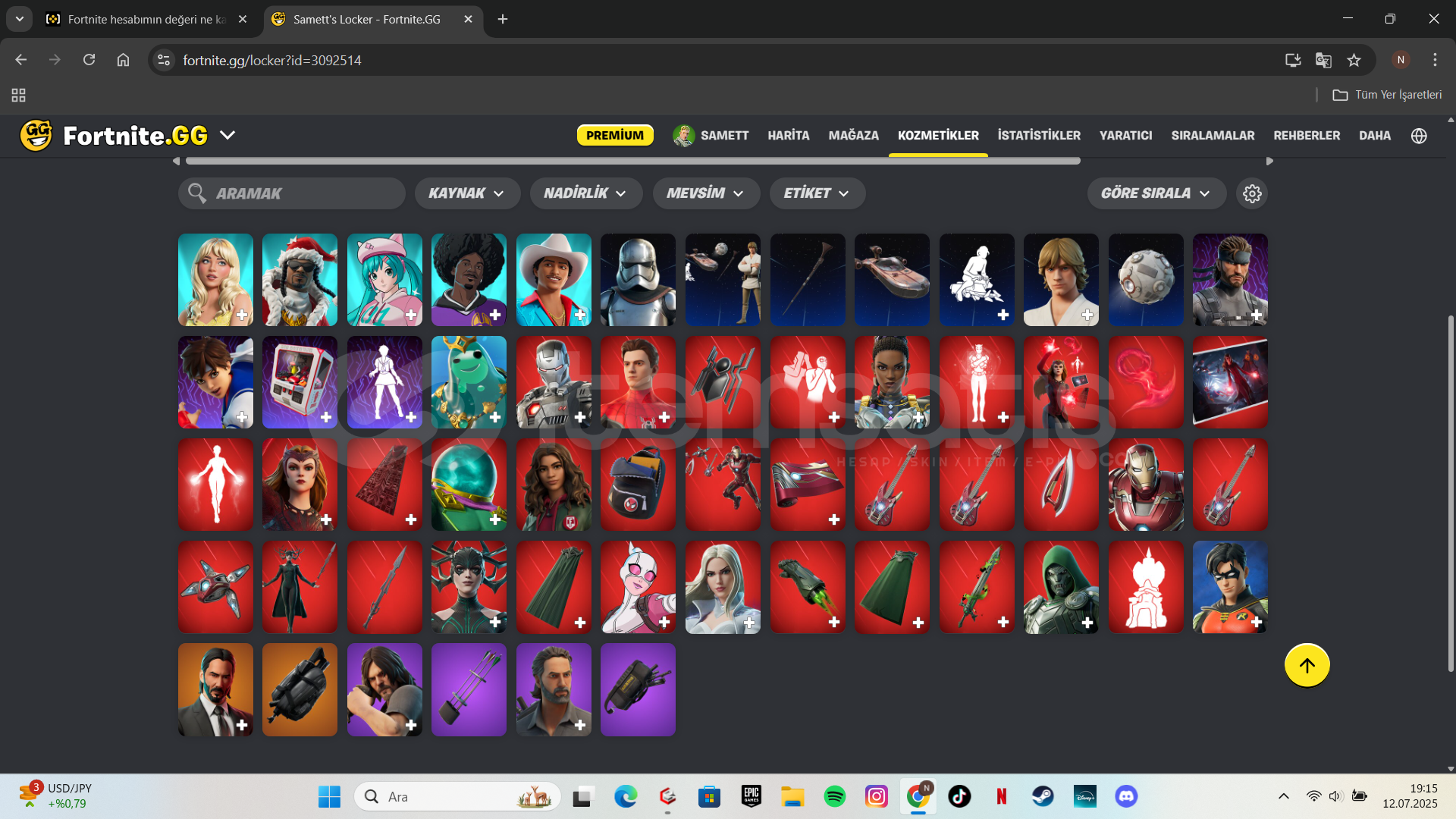The image size is (1456, 819).
Task: Open the HARİTA menu item
Action: (x=788, y=136)
